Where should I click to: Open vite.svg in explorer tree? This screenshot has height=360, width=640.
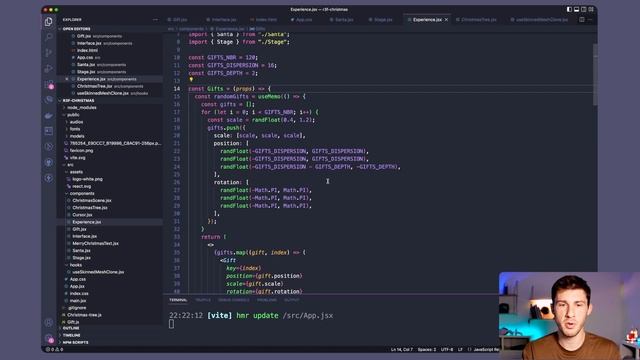click(77, 158)
